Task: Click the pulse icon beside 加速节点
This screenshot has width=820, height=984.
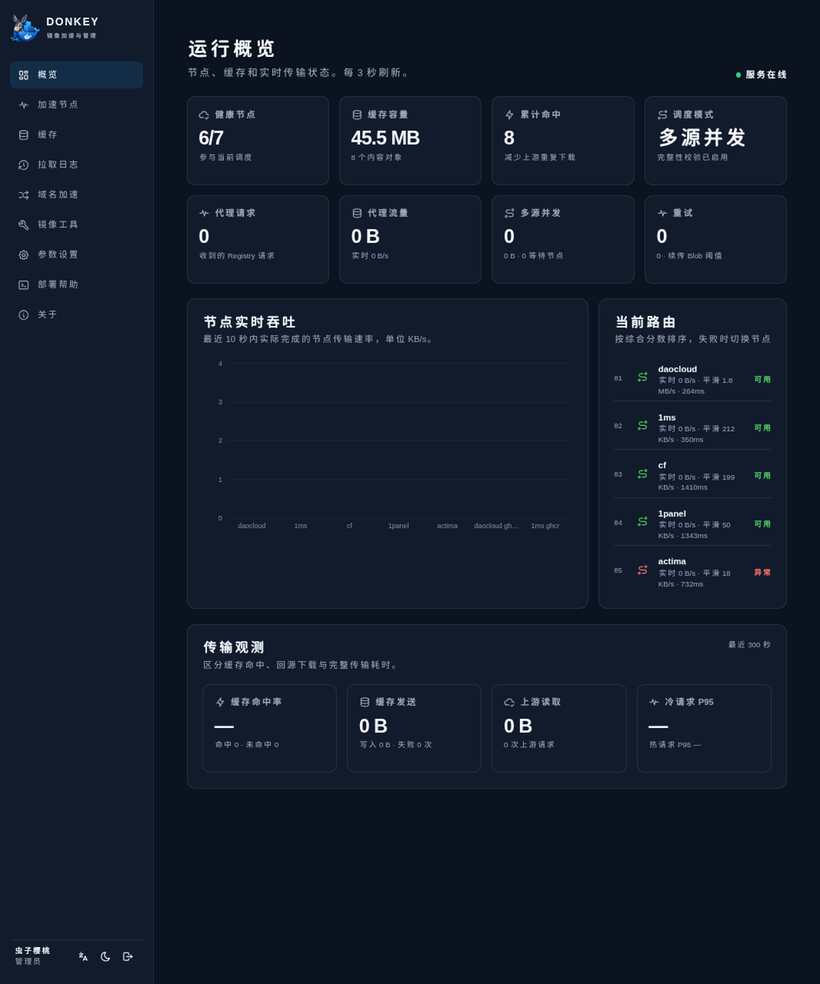Action: [23, 105]
